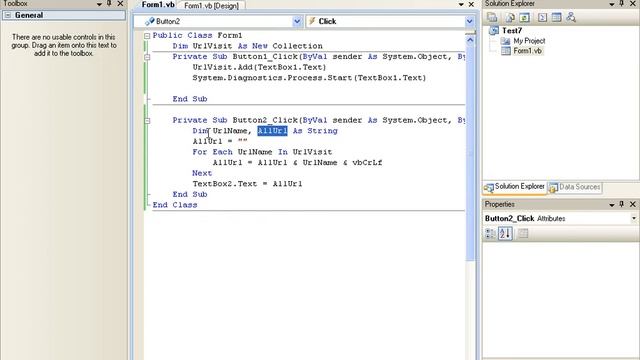Image resolution: width=640 pixels, height=360 pixels.
Task: Click 'For Each UrlName In UrlVisit' line
Action: (262, 152)
